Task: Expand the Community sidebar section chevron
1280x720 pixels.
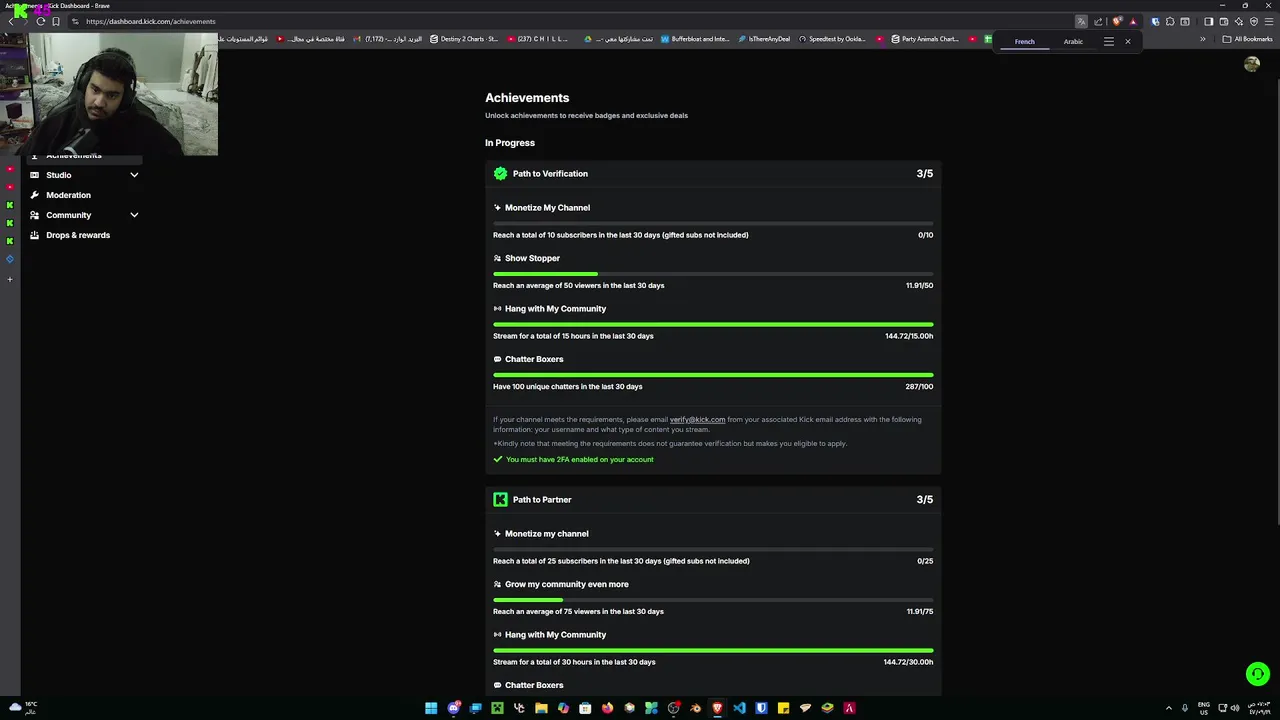Action: point(134,215)
